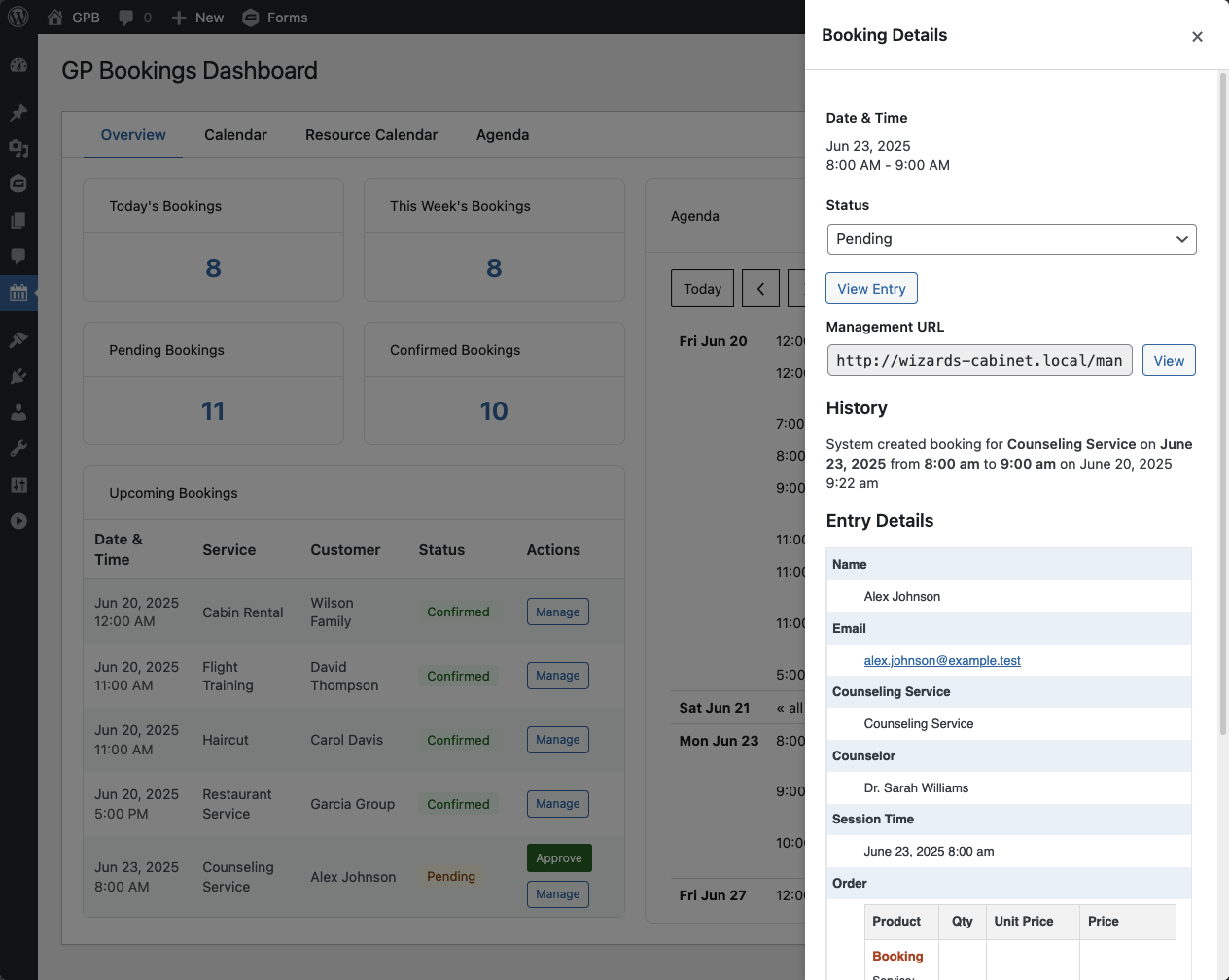The height and width of the screenshot is (980, 1229).
Task: Open Gravity Forms sidebar icon
Action: (18, 184)
